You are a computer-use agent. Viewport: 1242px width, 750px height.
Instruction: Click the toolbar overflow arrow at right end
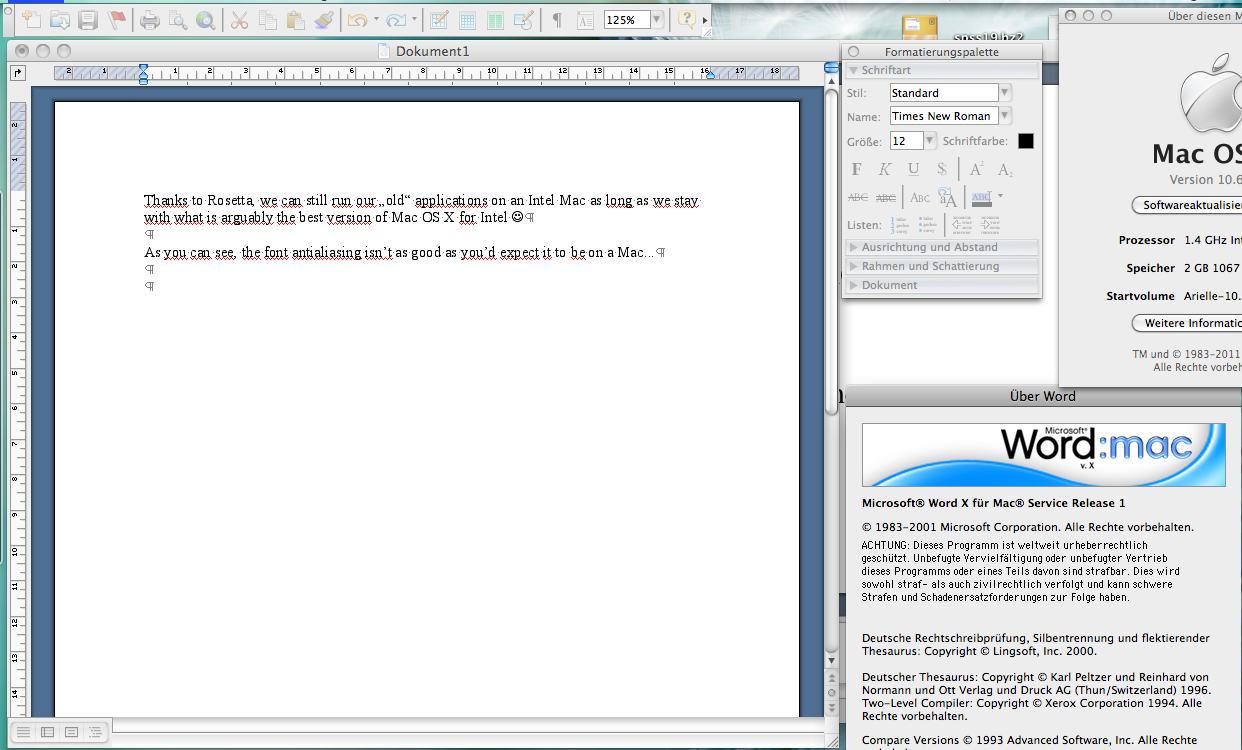click(705, 20)
